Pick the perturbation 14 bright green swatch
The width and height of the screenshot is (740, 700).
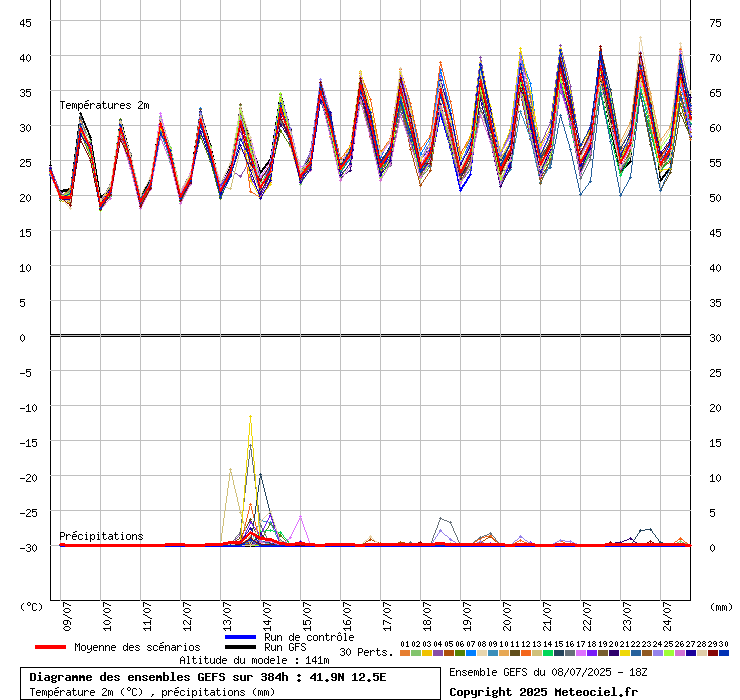pos(548,653)
